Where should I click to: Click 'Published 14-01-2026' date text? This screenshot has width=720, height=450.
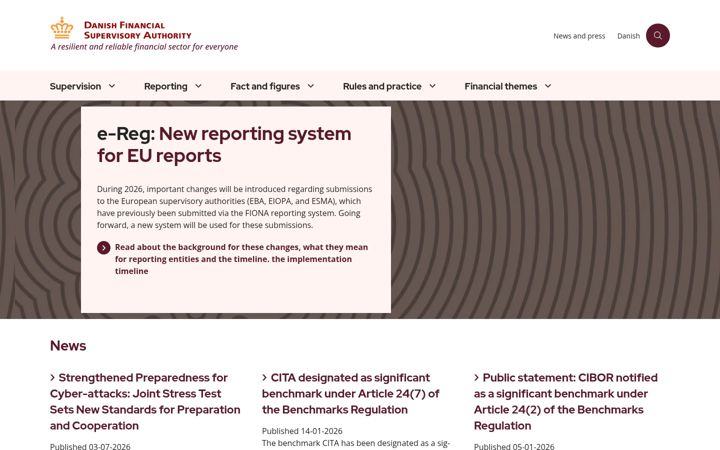tap(302, 431)
